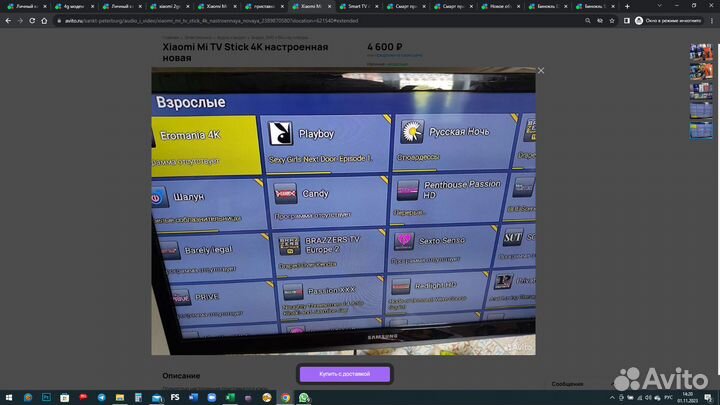Open WhatsApp from the taskbar
Screen dimensions: 720x405
coord(303,397)
